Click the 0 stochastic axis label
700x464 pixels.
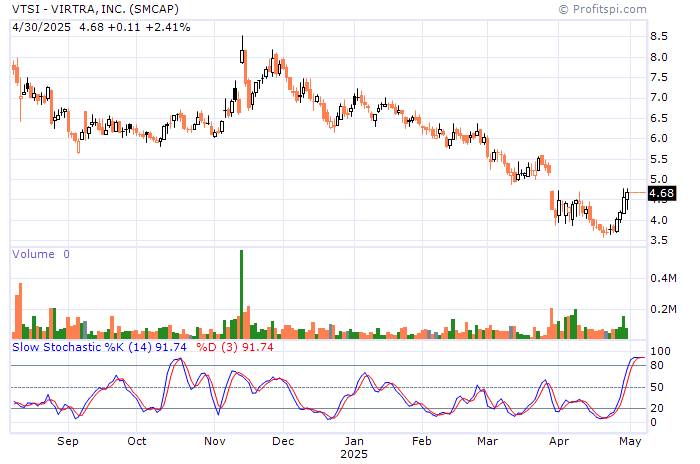tap(654, 422)
